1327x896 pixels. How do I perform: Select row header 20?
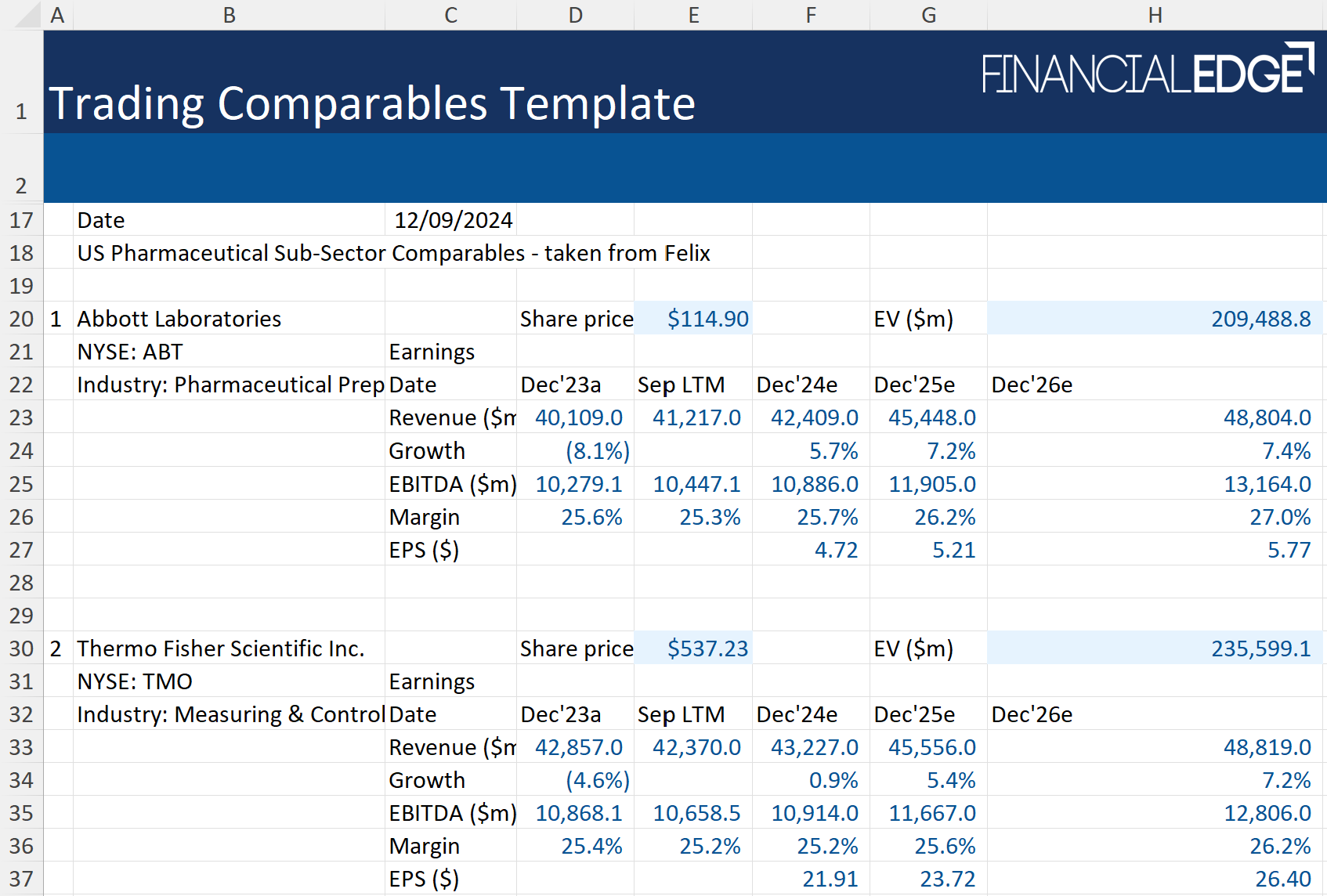[x=21, y=319]
